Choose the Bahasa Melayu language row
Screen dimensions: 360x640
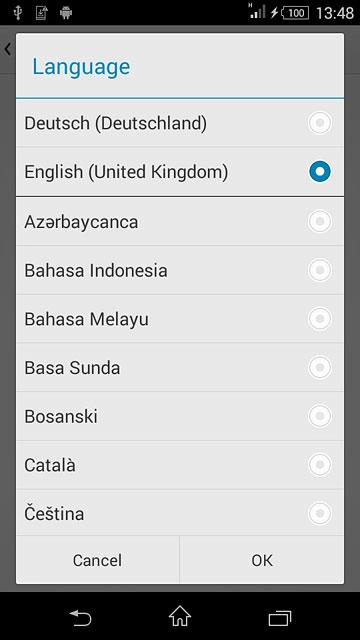[180, 319]
